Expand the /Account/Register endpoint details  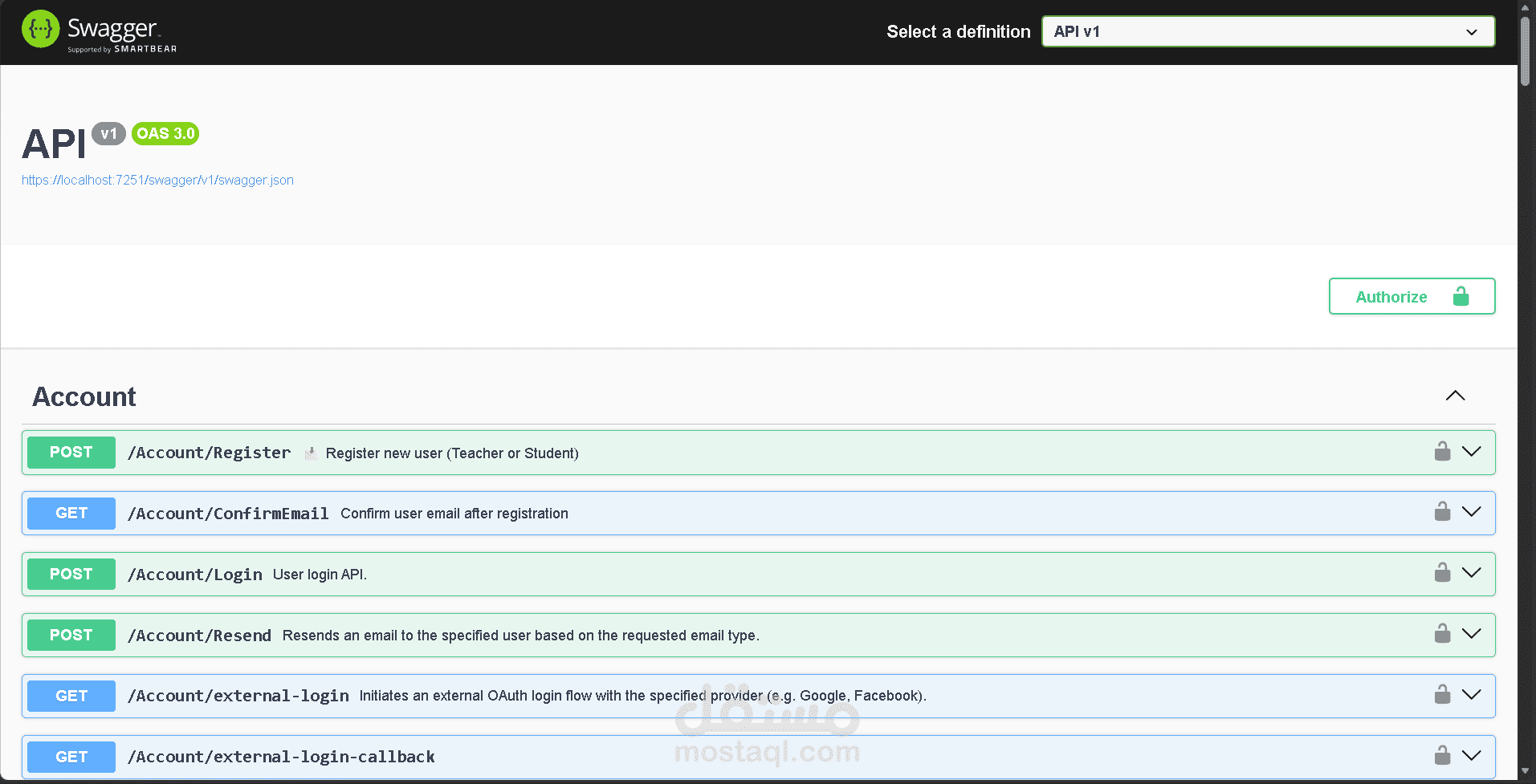1473,451
